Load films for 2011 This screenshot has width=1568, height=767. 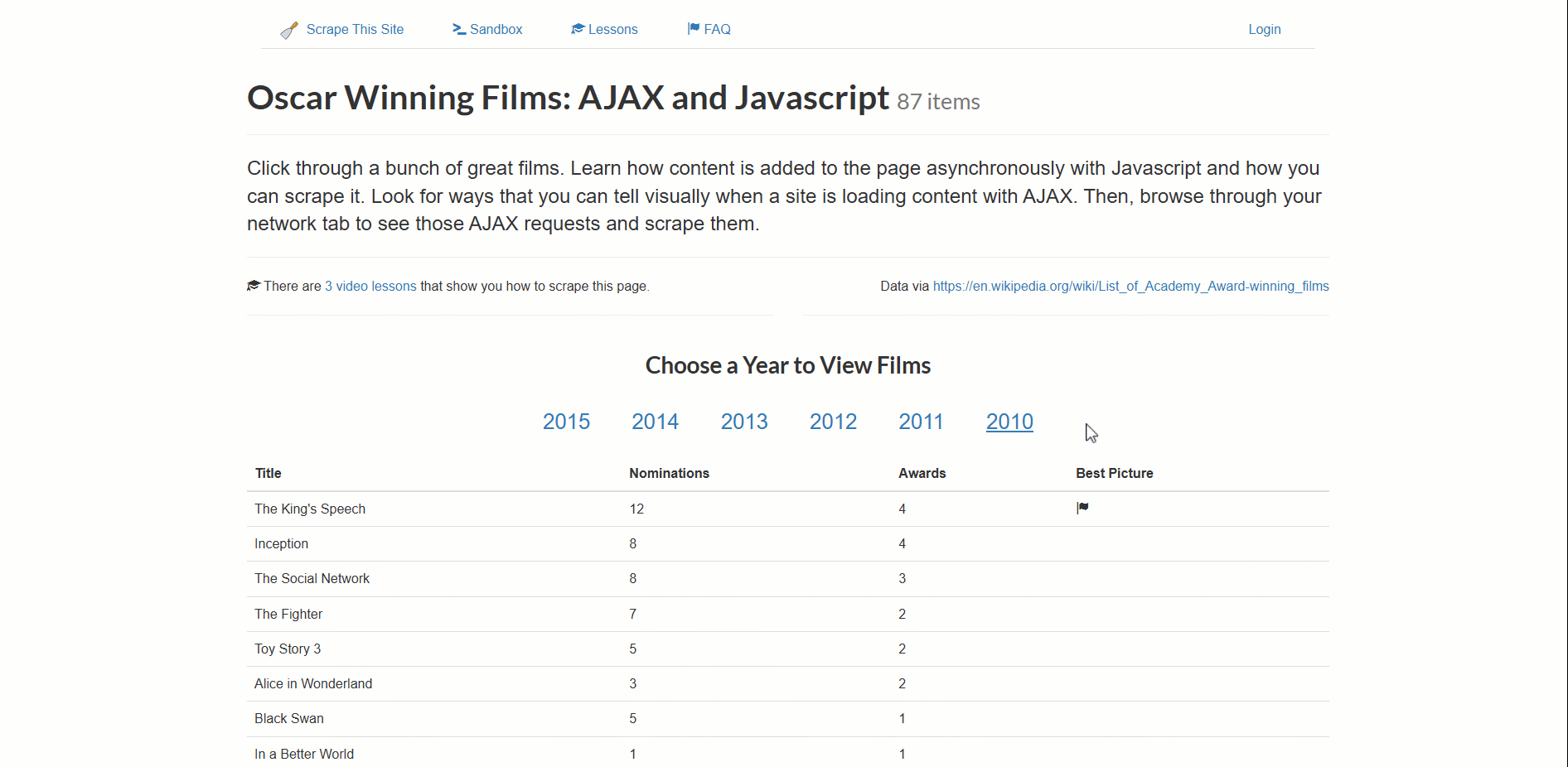tap(921, 422)
